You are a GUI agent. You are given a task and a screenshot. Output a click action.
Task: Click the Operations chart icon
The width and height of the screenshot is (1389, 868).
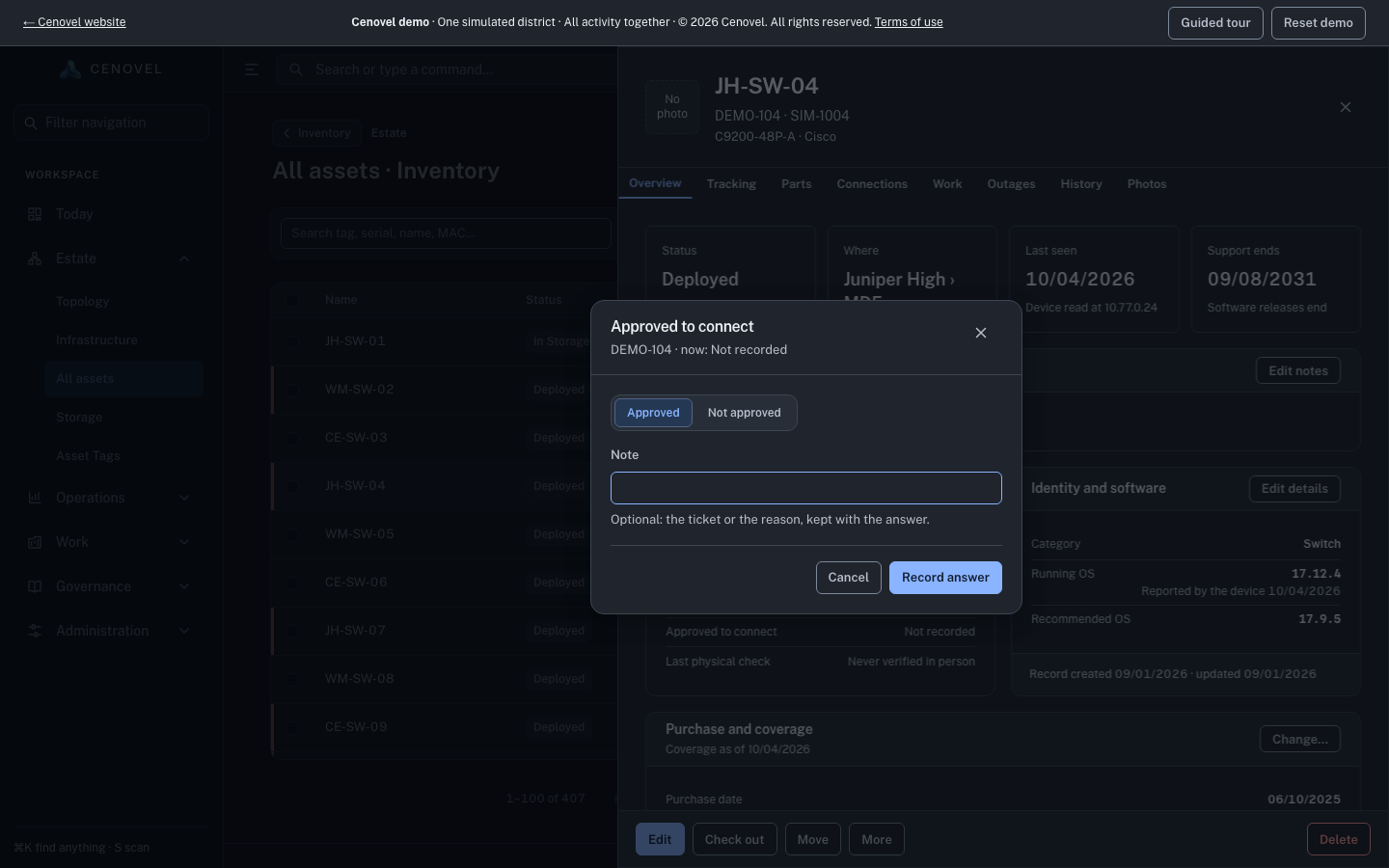click(35, 498)
